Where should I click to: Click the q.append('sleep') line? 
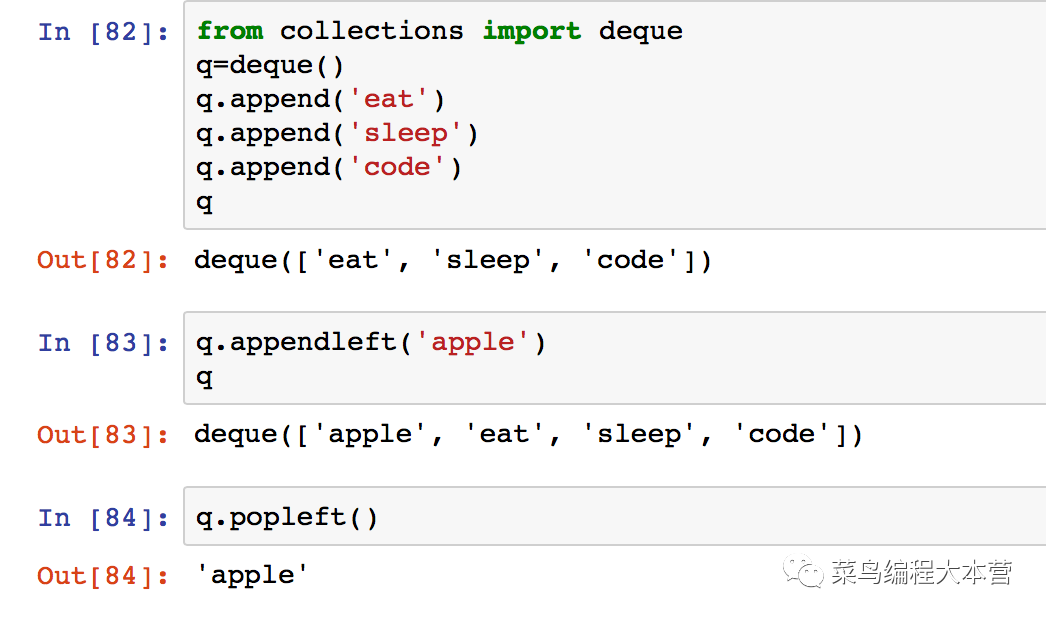pos(337,133)
